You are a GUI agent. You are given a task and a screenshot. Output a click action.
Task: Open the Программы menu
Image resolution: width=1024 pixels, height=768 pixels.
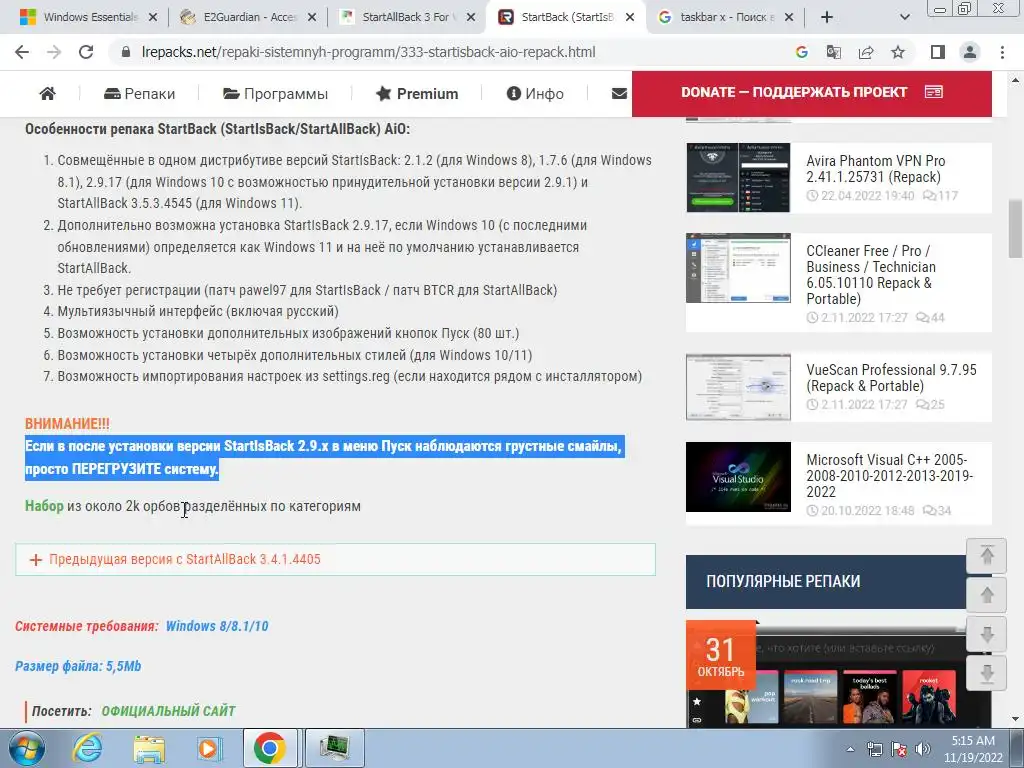pos(275,94)
